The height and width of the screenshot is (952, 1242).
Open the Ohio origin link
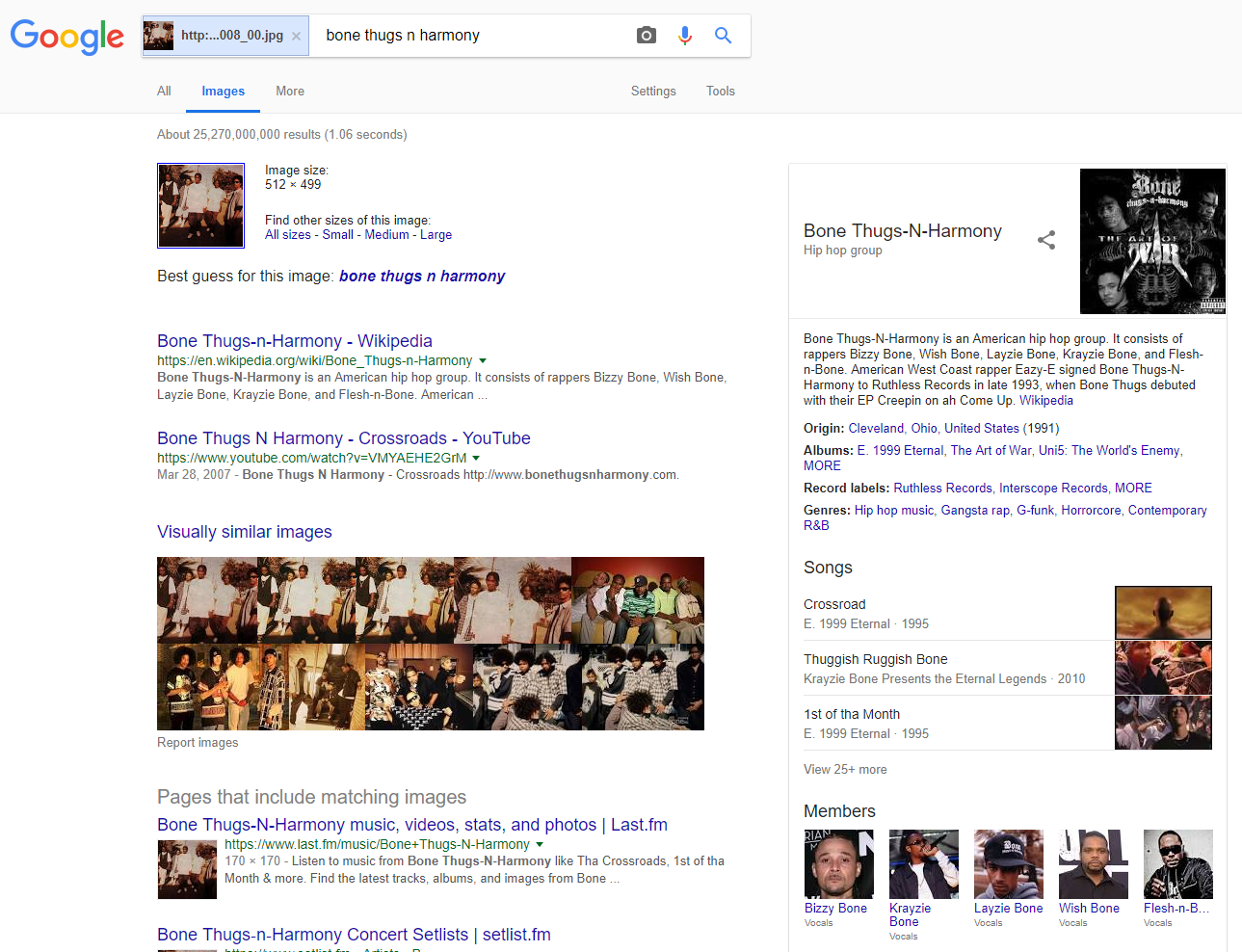point(924,429)
